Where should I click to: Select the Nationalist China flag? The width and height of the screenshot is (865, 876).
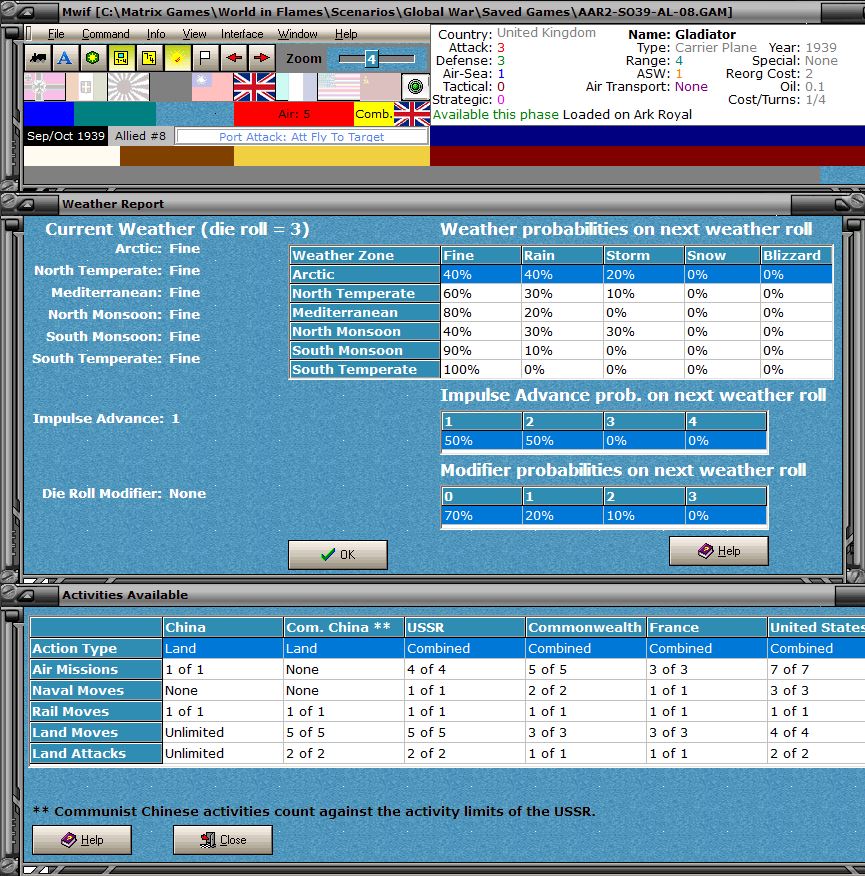(x=212, y=87)
